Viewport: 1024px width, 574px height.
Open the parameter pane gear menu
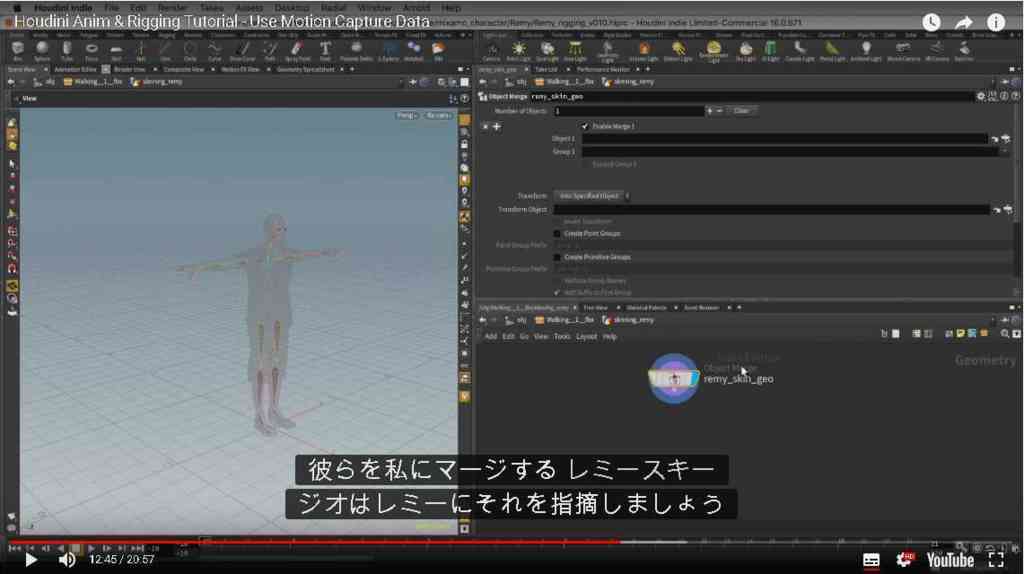coord(980,96)
